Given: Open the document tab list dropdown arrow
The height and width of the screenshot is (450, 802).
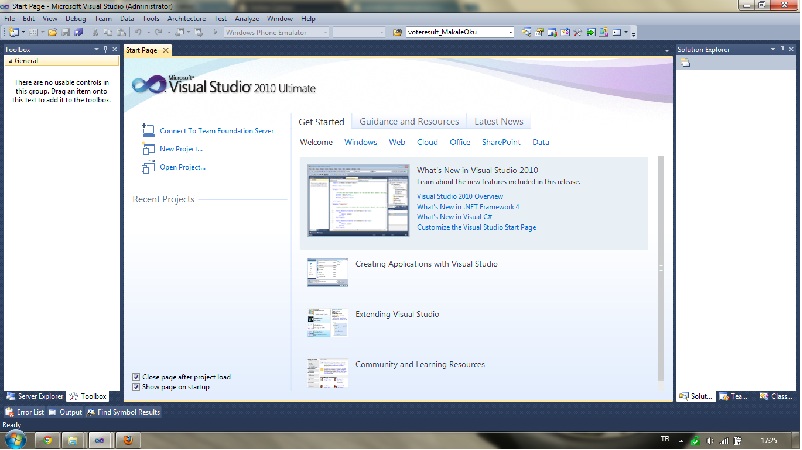Looking at the screenshot, I should (666, 51).
